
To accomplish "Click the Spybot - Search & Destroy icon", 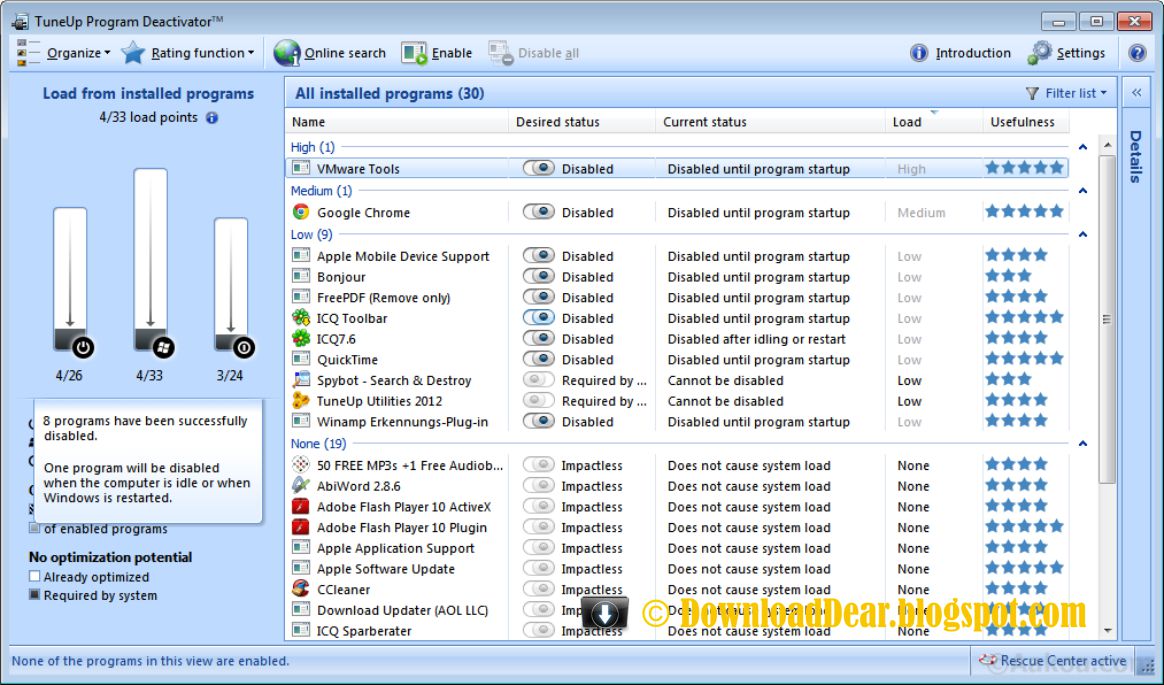I will click(x=301, y=380).
